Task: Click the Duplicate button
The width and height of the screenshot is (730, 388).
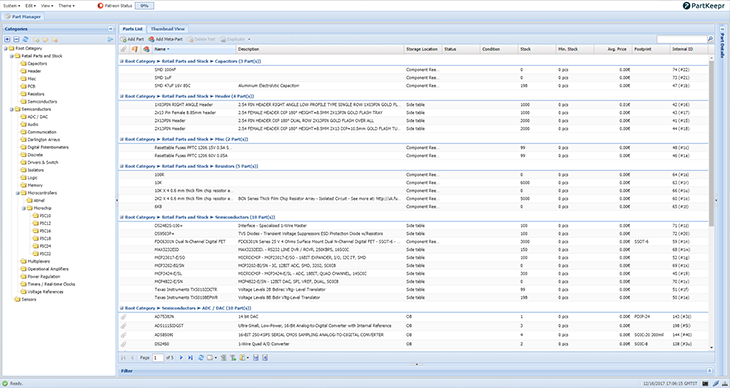Action: [233, 40]
